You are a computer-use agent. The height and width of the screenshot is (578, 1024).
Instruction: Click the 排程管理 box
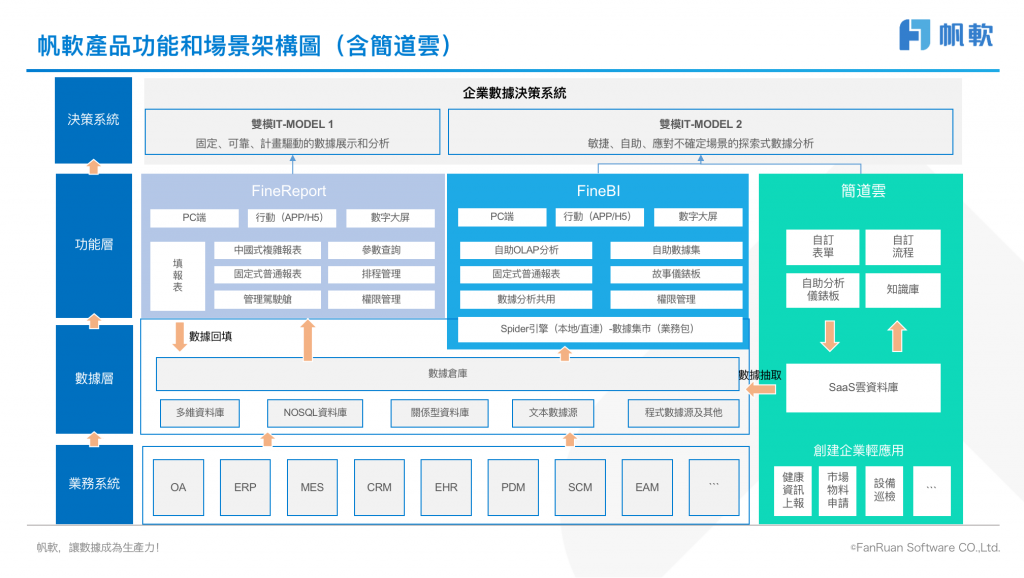tap(381, 274)
